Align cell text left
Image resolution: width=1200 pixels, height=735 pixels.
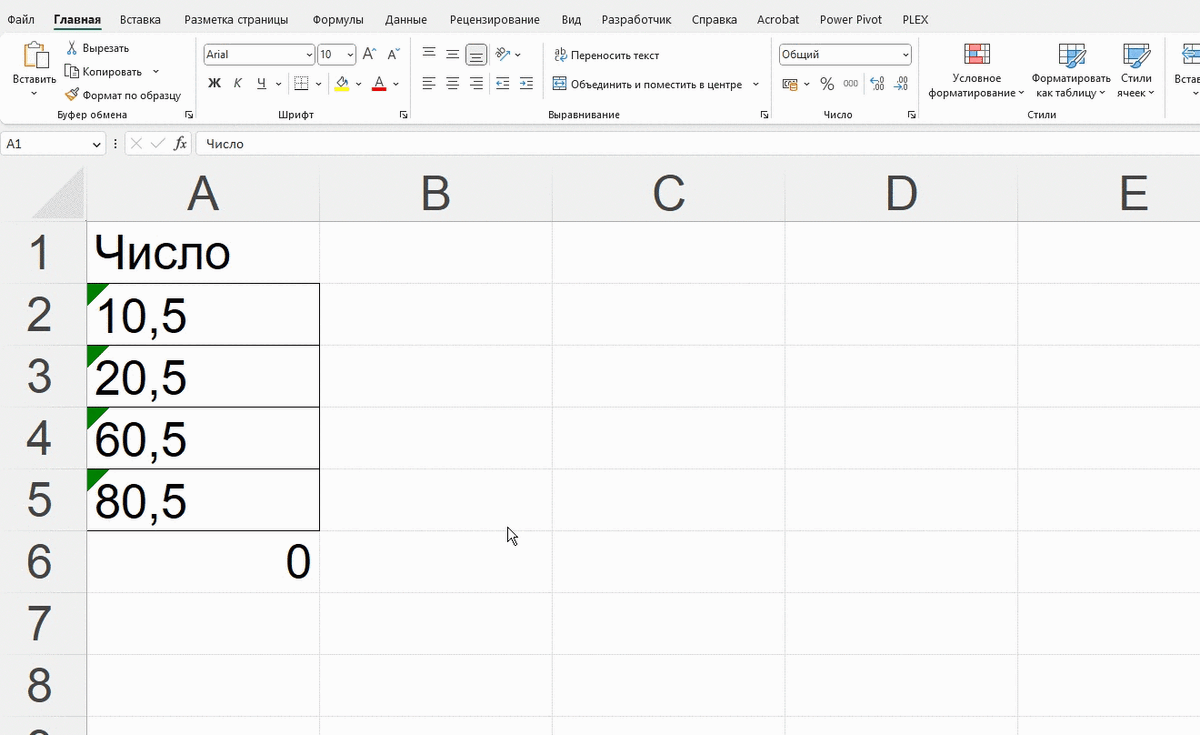click(x=429, y=84)
